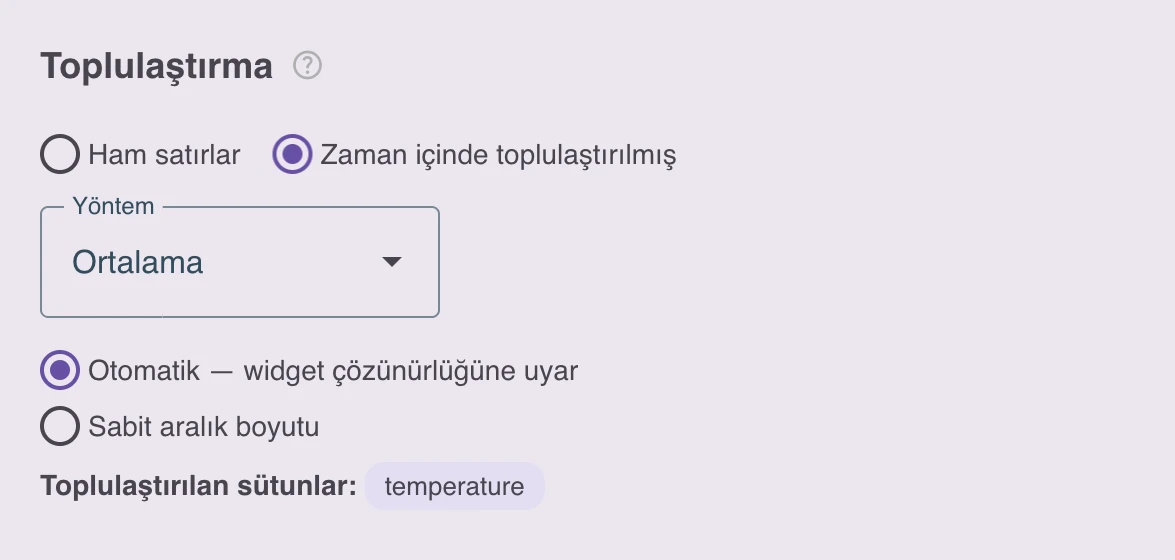Screen dimensions: 1175x560
Task: Click the Sabit aralık boyutu label text
Action: click(204, 427)
